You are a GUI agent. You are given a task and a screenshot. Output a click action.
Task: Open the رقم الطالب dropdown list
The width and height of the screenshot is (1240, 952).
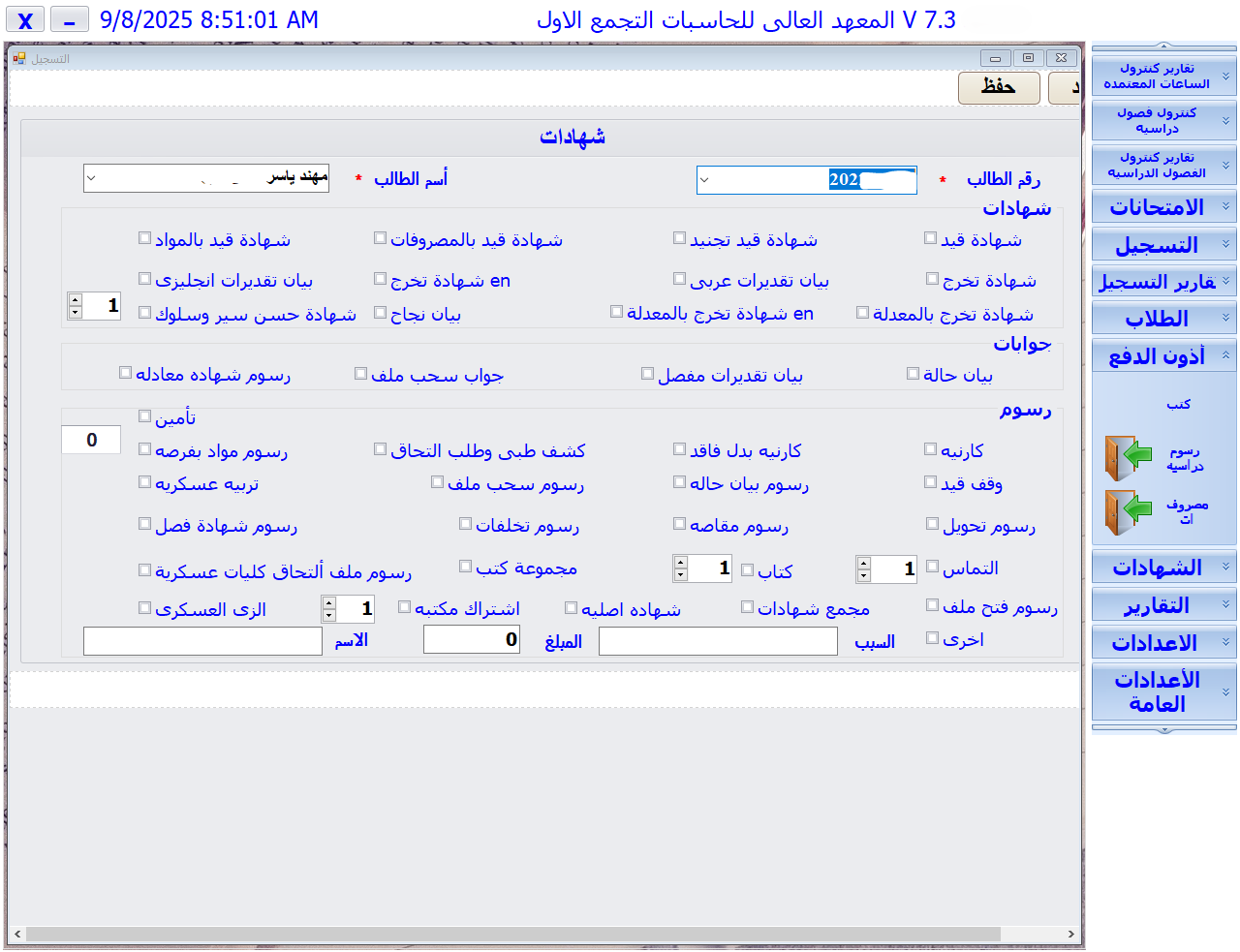point(705,179)
